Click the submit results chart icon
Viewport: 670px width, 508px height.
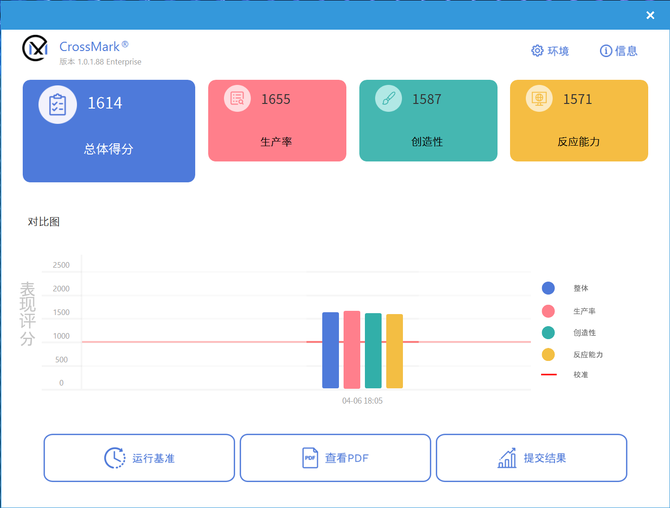pos(507,458)
